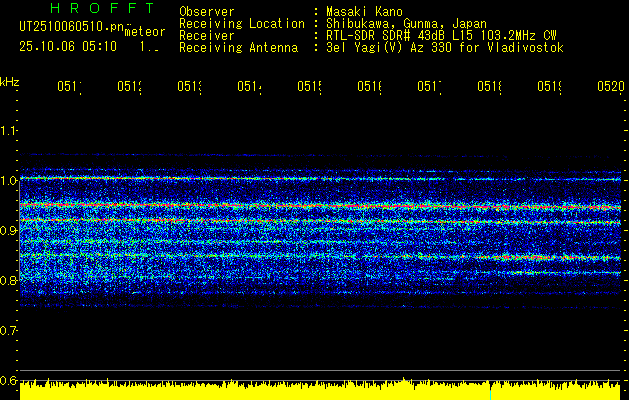
Task: Select the 0.8 kHz axis label
Action: tap(8, 280)
